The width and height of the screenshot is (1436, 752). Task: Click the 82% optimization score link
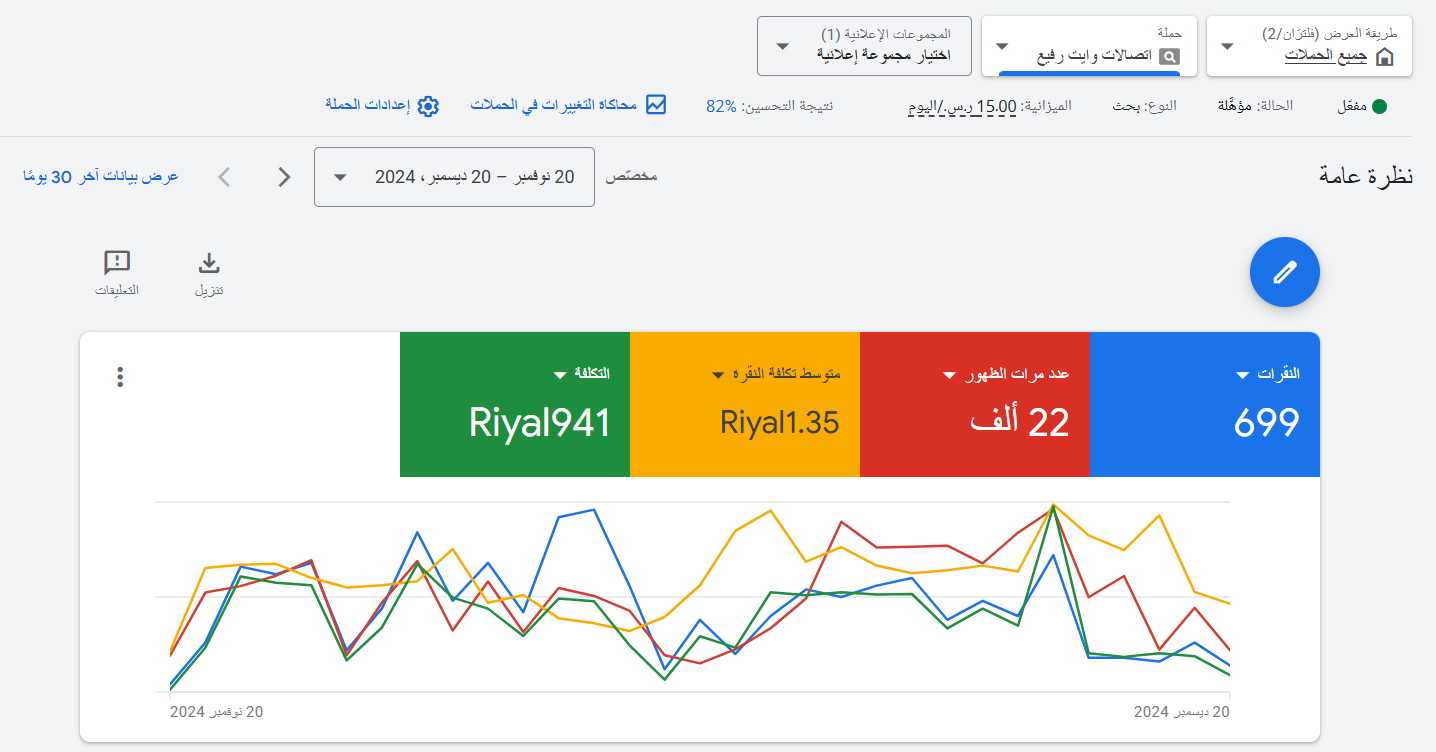pos(721,106)
